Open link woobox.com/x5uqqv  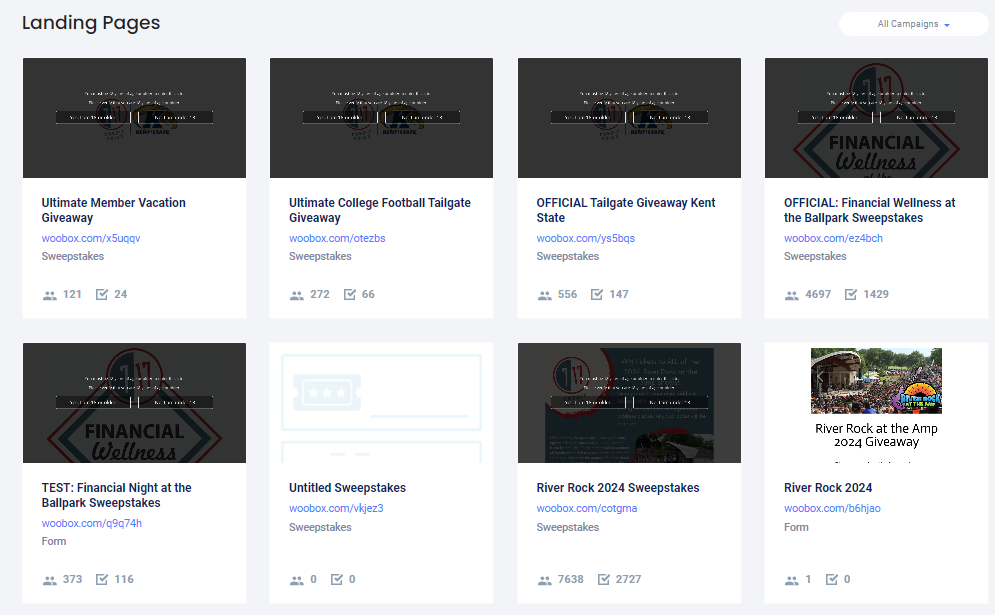(91, 239)
